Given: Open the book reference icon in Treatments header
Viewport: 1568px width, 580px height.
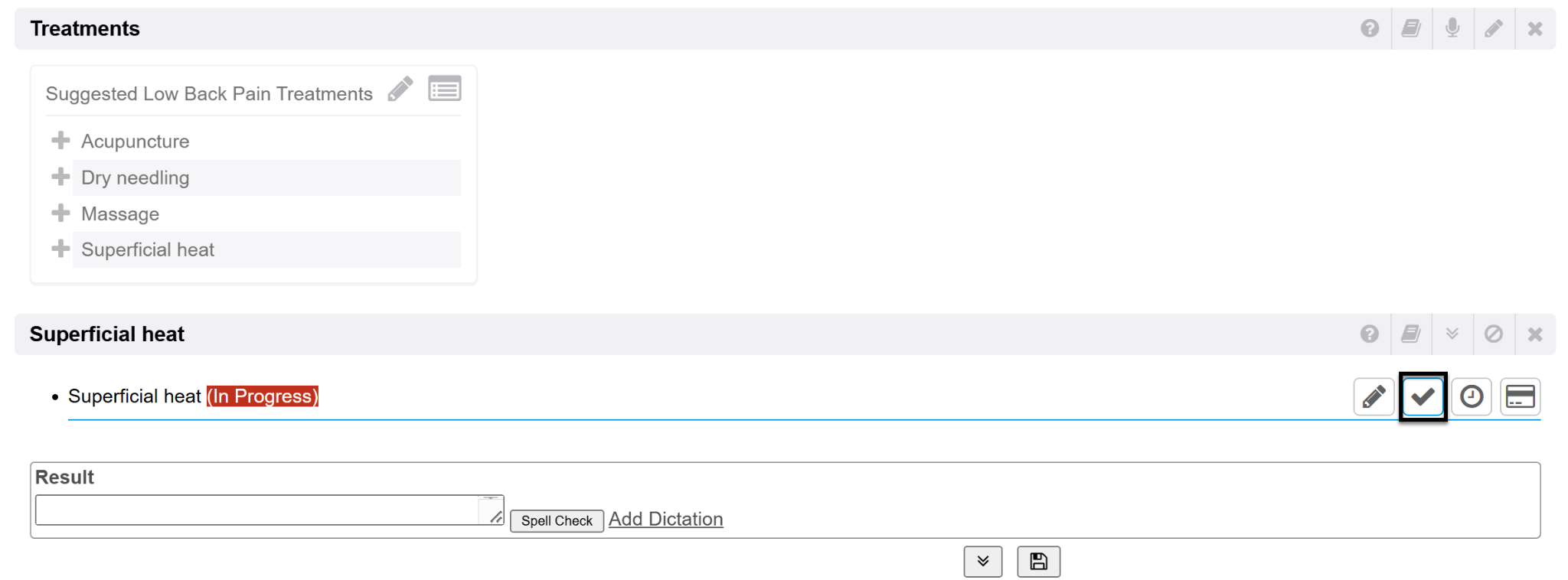Looking at the screenshot, I should [1411, 29].
